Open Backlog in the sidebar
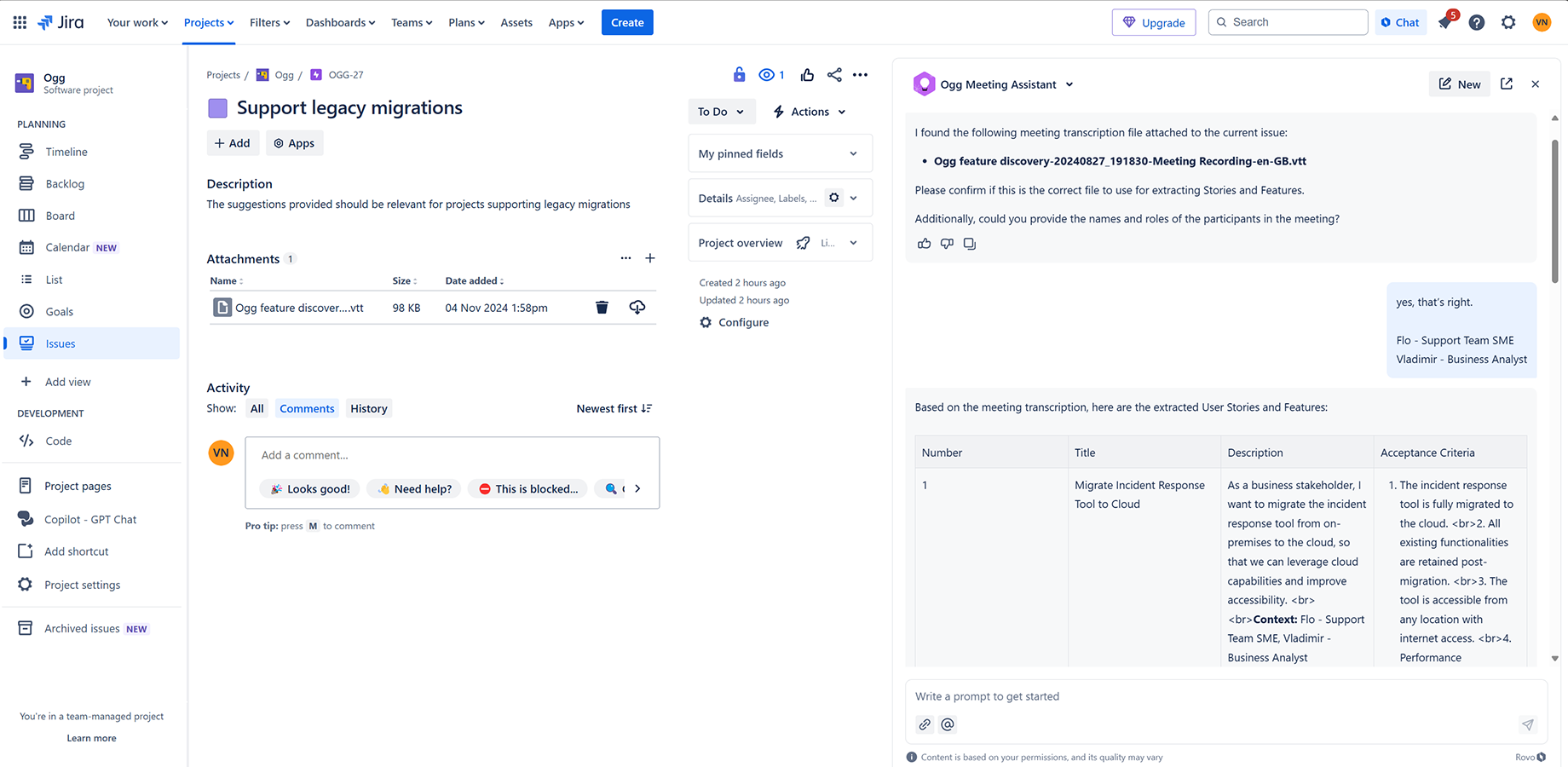The height and width of the screenshot is (767, 1568). coord(65,183)
